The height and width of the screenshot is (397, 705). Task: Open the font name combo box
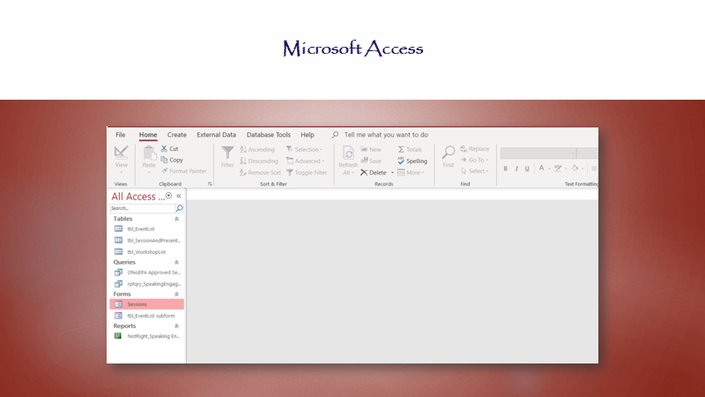pyautogui.click(x=538, y=153)
